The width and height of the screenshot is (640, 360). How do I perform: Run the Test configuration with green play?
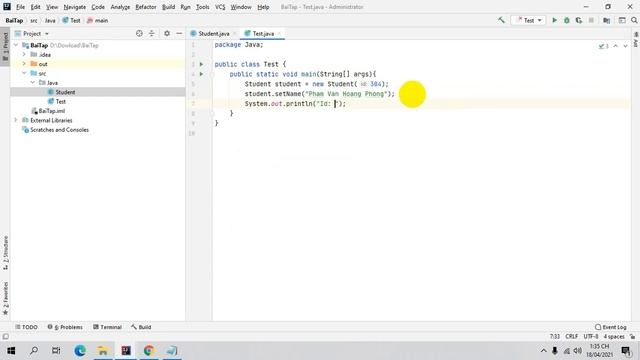(554, 20)
